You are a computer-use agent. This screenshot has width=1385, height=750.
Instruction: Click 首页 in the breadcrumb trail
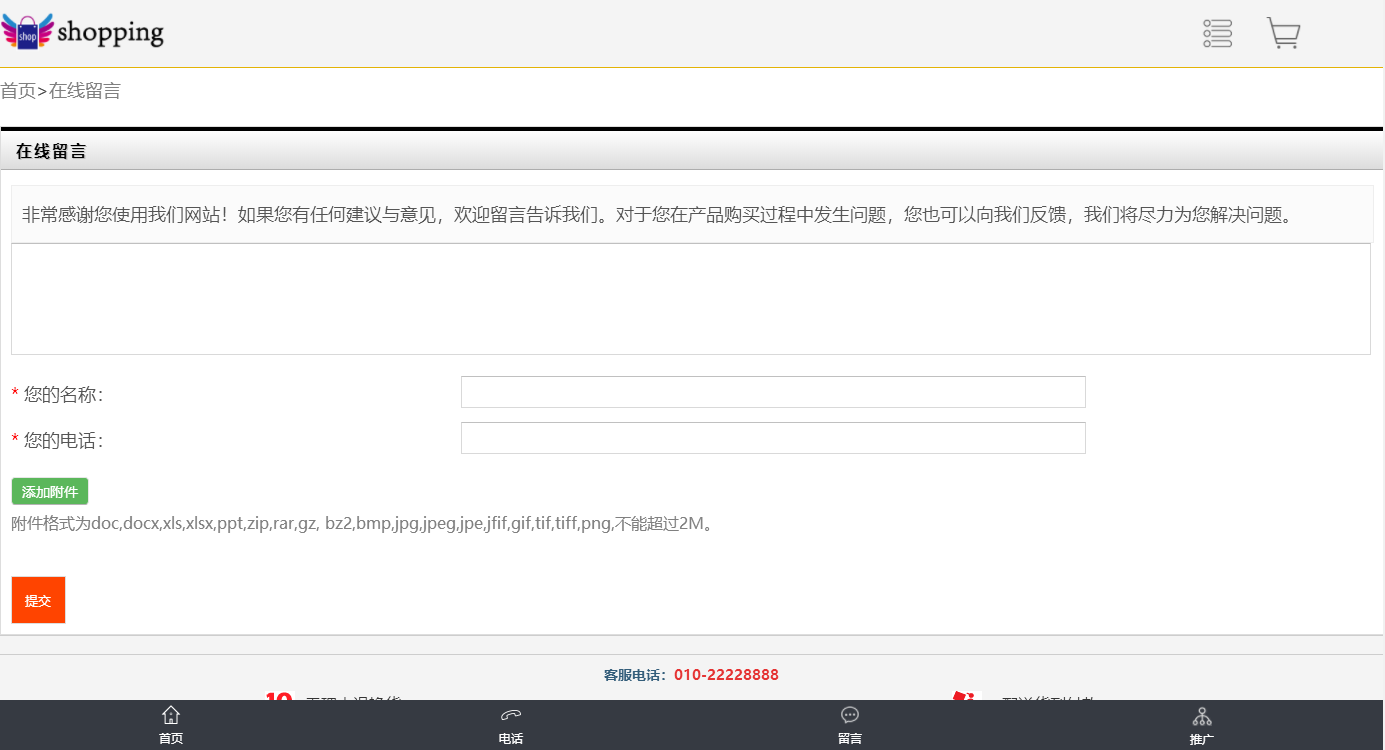[18, 91]
